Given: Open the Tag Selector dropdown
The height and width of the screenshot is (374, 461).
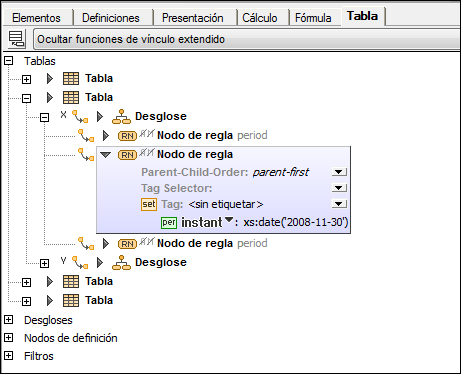Looking at the screenshot, I should [339, 188].
